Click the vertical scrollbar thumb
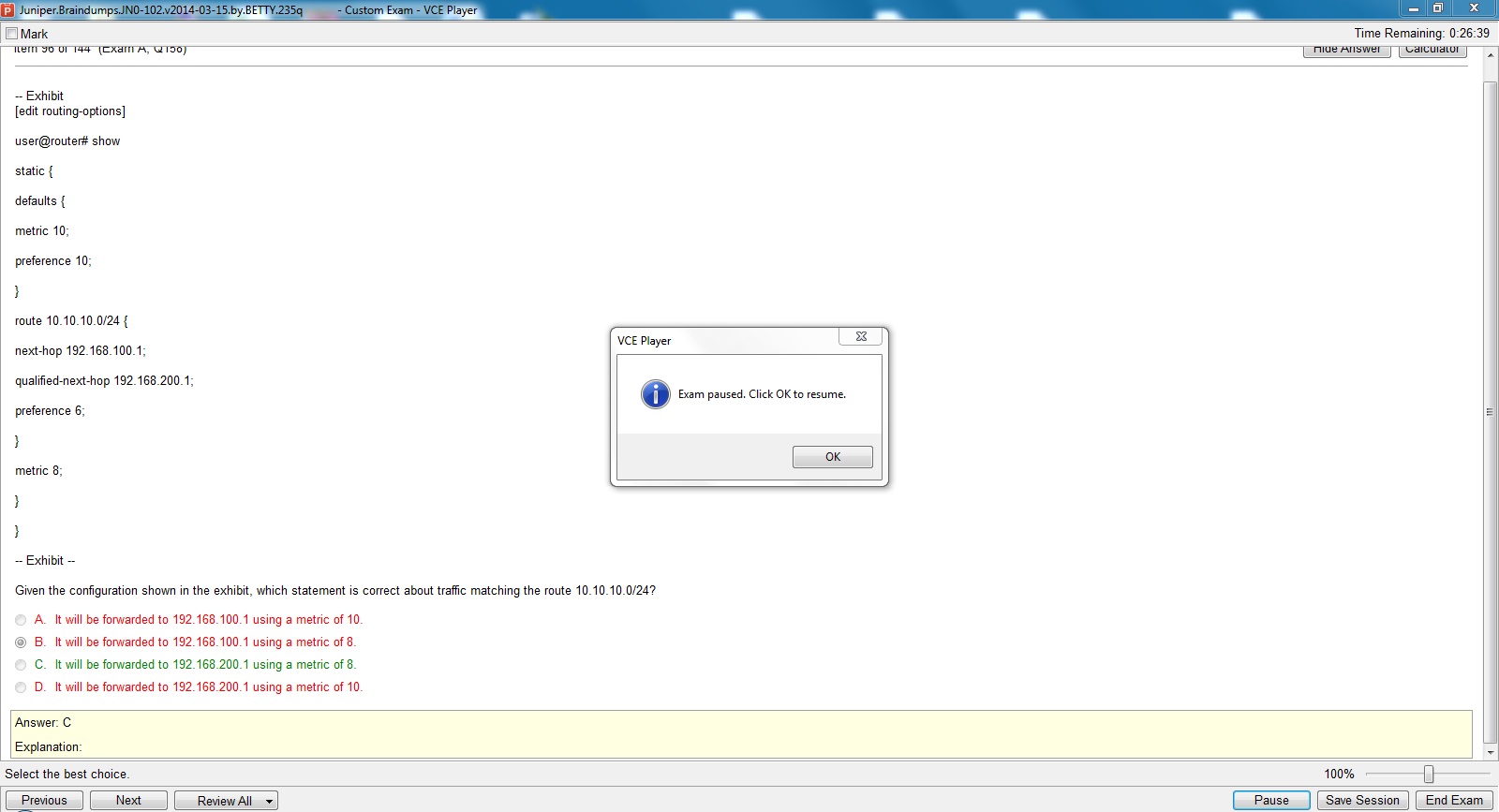 1491,412
